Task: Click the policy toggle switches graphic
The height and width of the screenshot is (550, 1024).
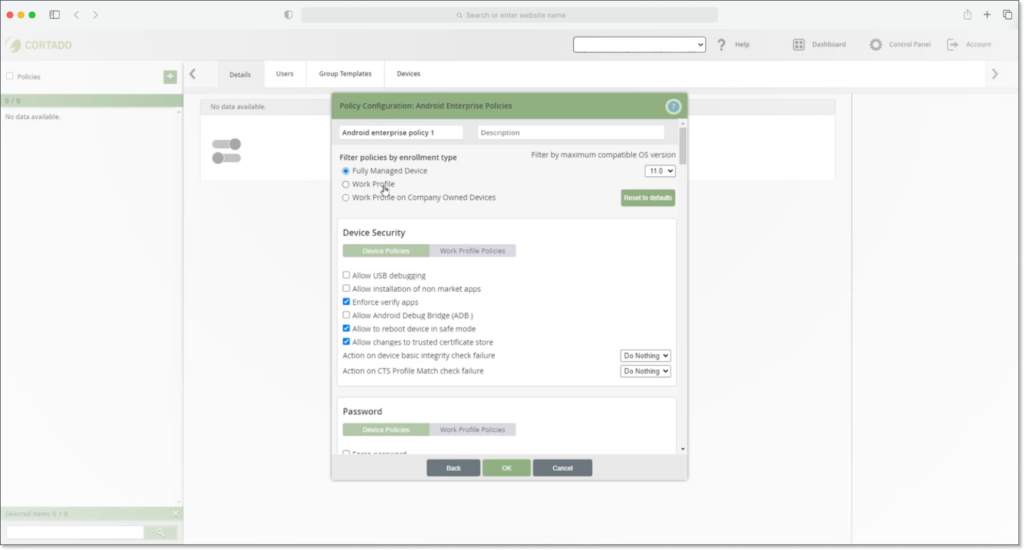Action: point(227,151)
